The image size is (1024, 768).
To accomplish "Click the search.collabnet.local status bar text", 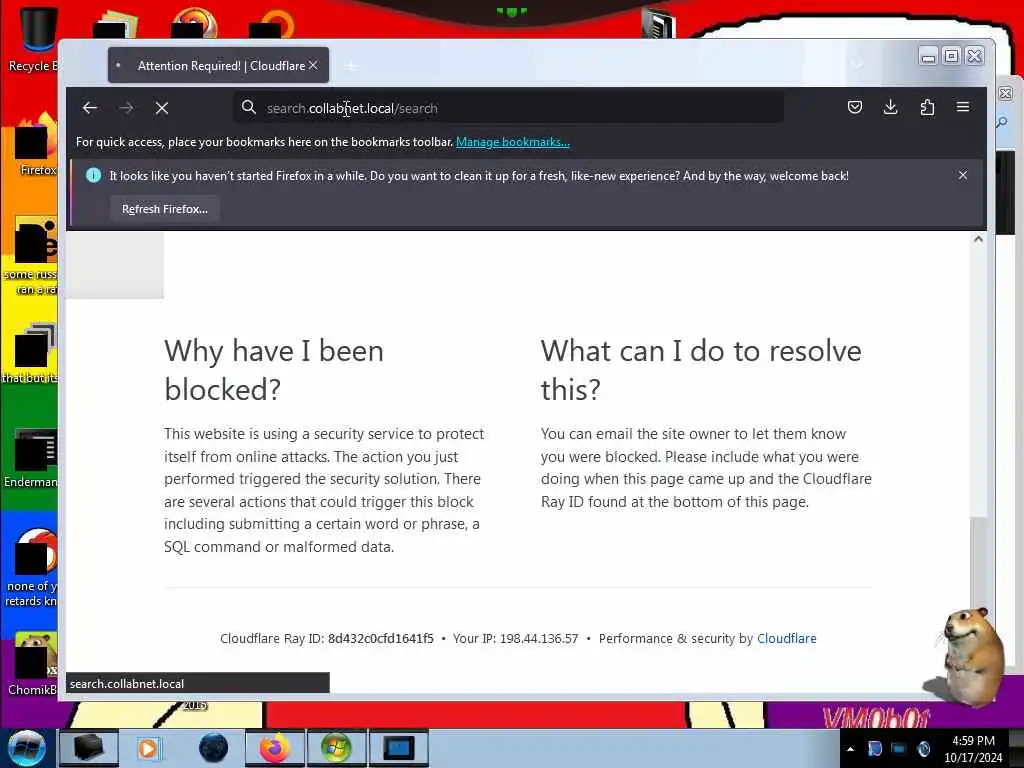I will coord(127,684).
